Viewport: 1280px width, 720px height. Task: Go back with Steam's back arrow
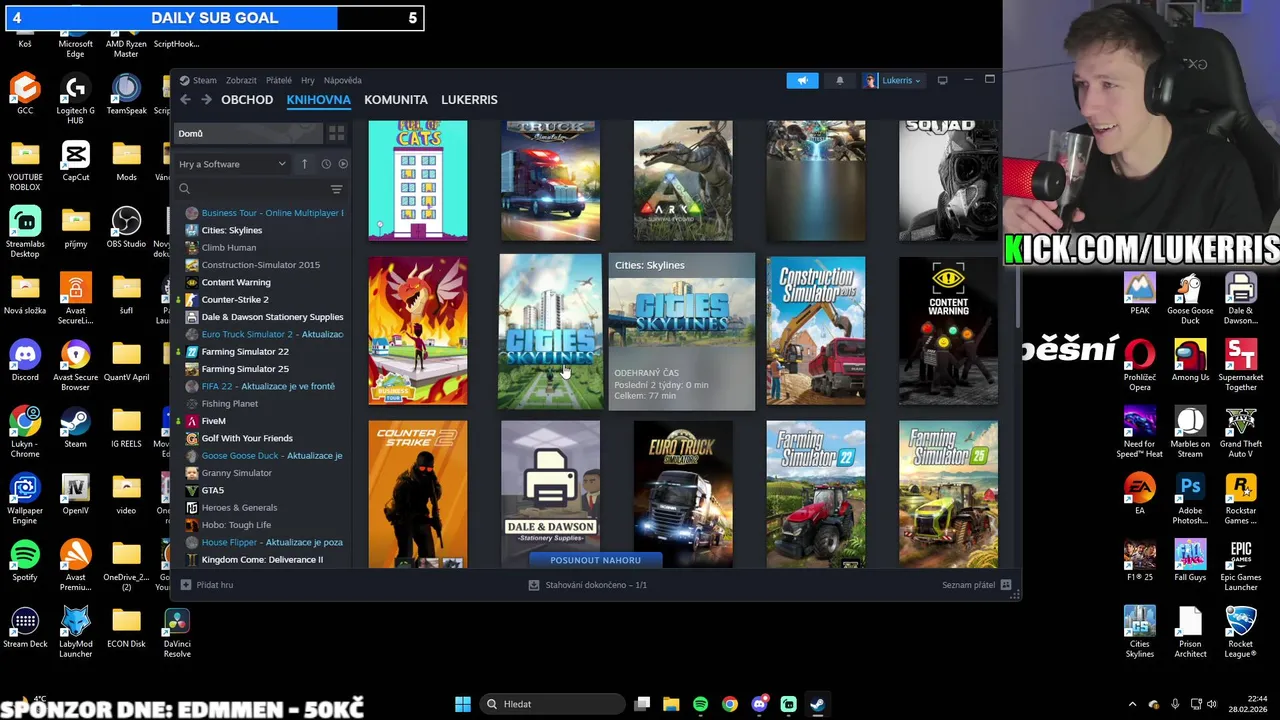185,100
